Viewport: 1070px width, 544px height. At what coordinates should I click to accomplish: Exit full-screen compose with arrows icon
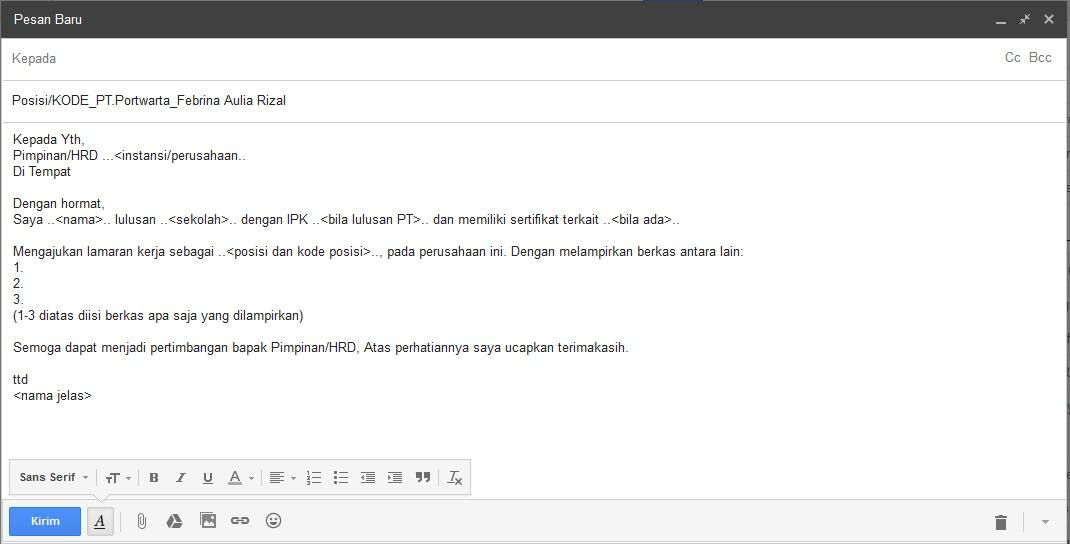tap(1025, 19)
